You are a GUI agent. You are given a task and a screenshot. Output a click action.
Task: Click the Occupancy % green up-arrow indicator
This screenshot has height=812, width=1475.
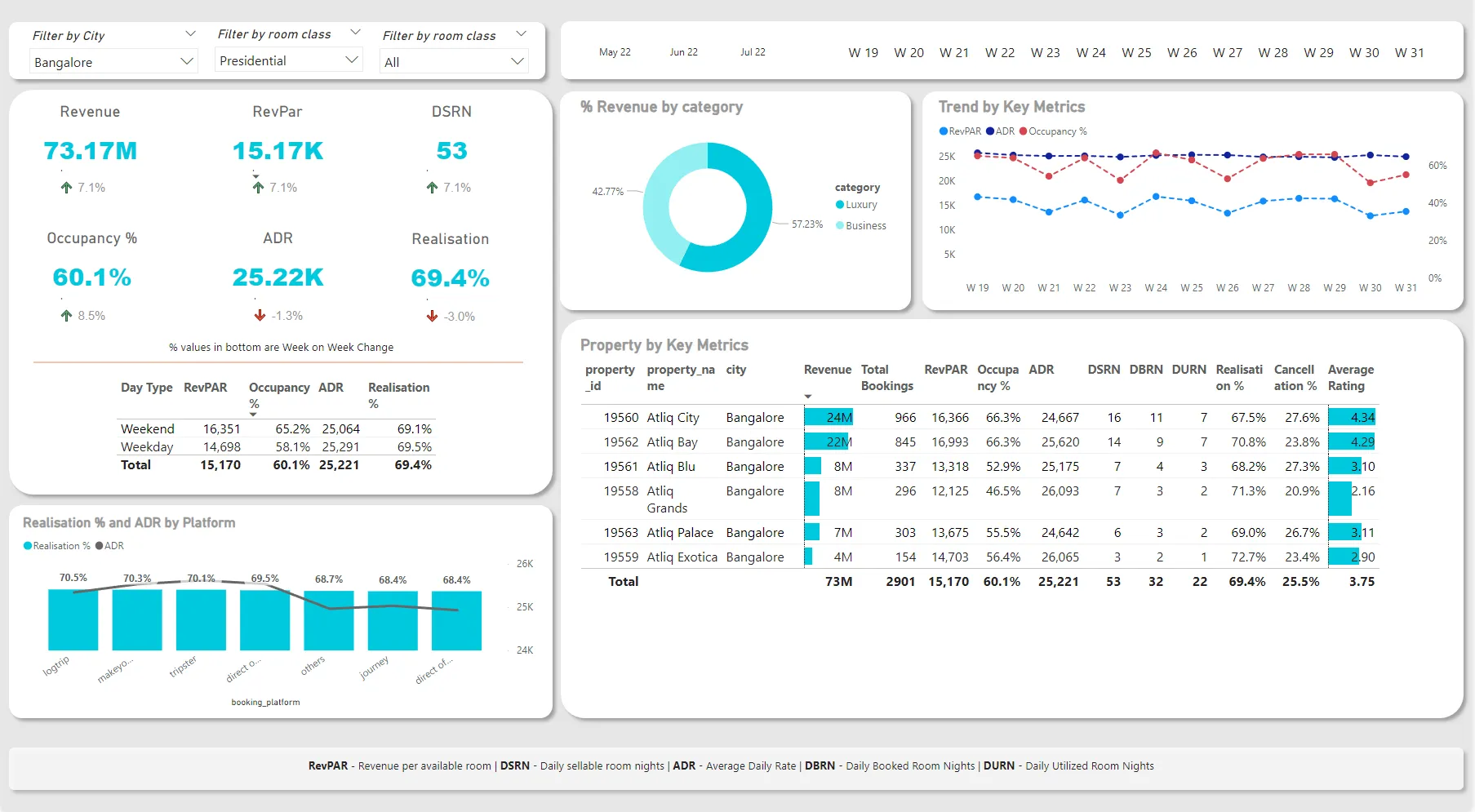[67, 316]
